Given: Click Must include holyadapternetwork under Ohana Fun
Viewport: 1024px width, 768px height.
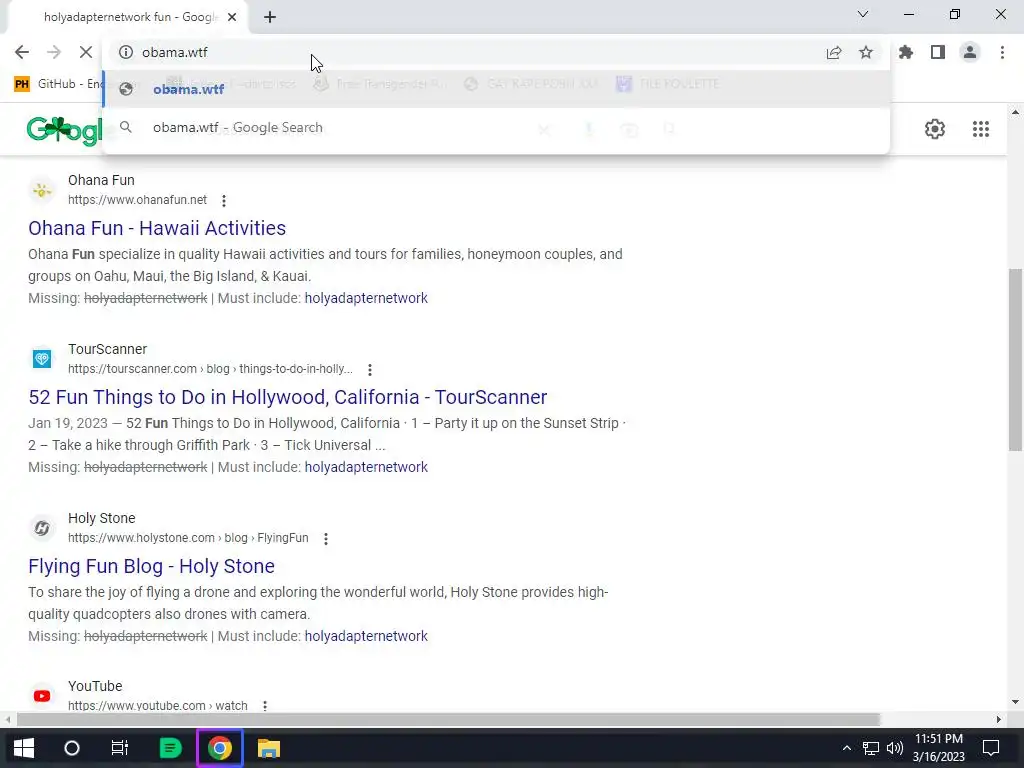Looking at the screenshot, I should tap(366, 298).
